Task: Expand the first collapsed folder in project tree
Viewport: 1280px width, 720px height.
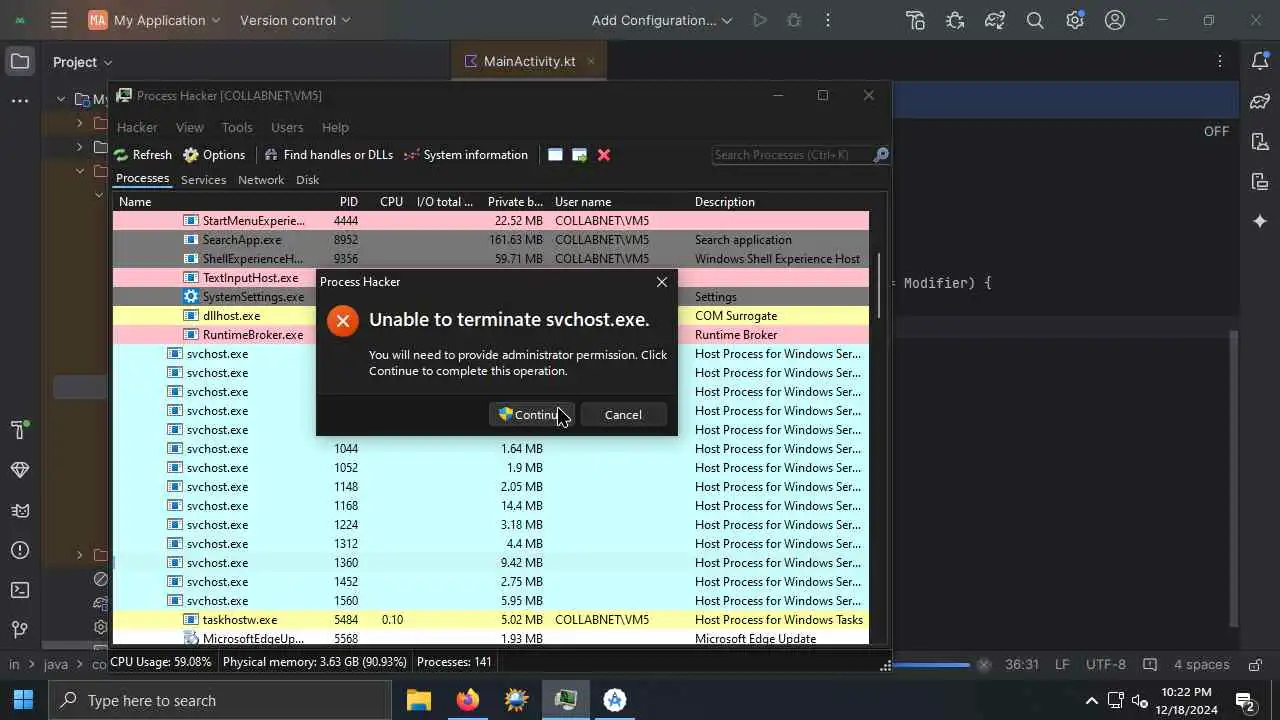Action: pyautogui.click(x=80, y=123)
